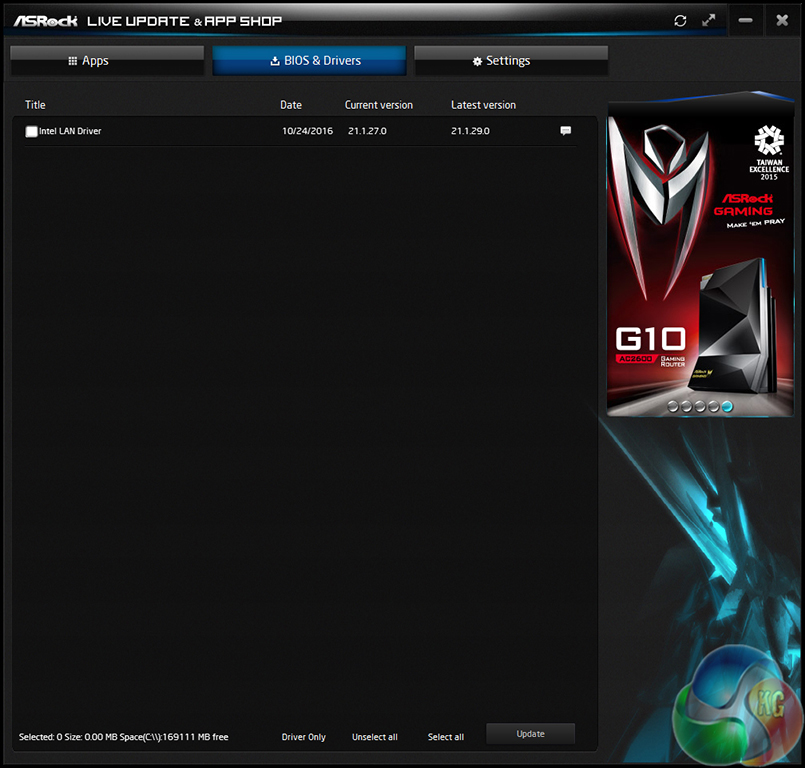Click current version 21.1.27.0
805x768 pixels.
(x=367, y=131)
